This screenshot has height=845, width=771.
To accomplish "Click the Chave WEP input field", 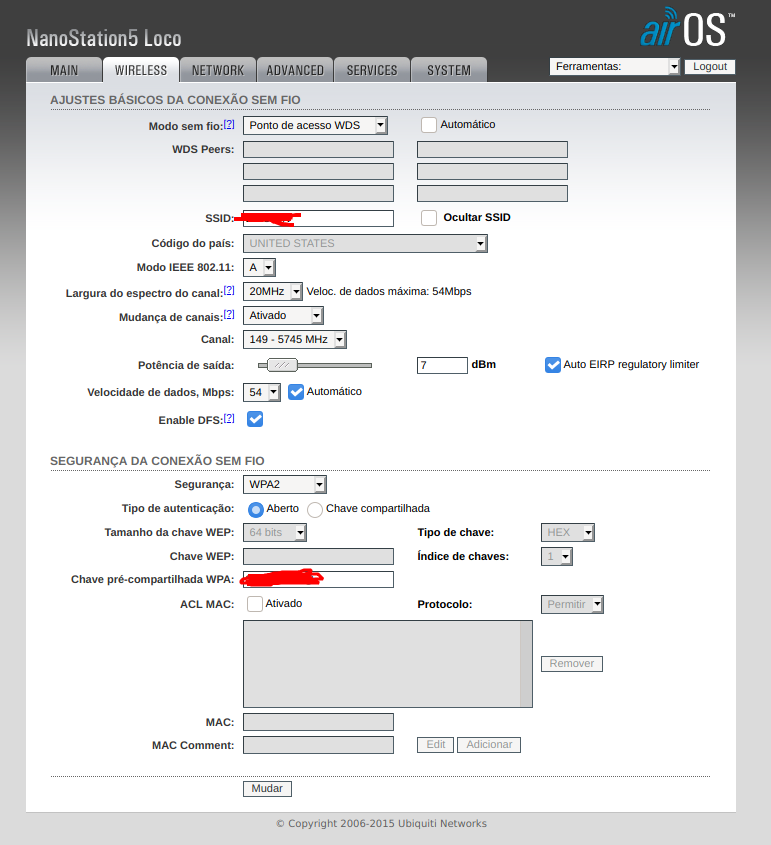I will click(x=318, y=556).
